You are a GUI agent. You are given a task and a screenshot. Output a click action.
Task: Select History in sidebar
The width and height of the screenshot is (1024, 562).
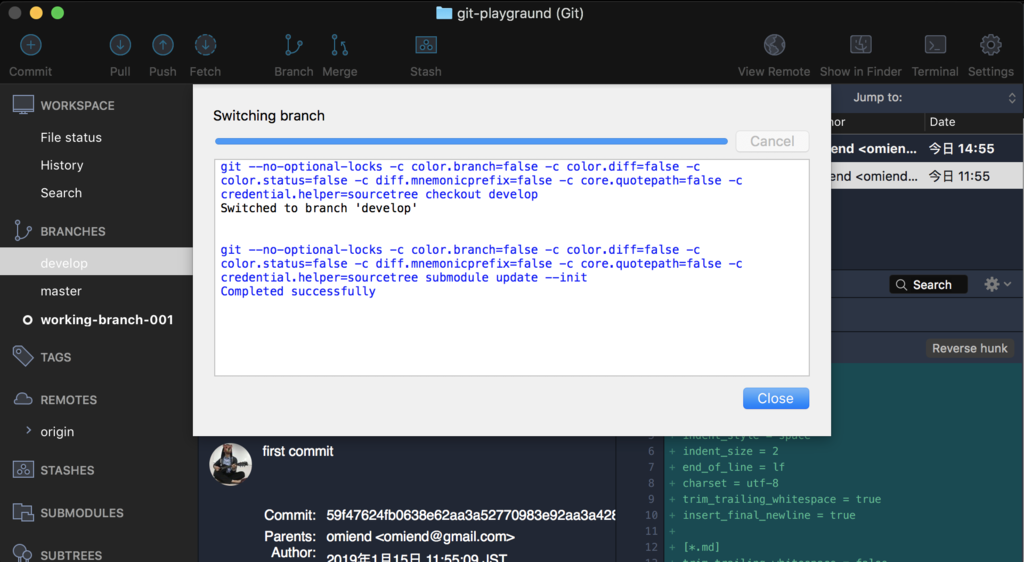point(62,165)
